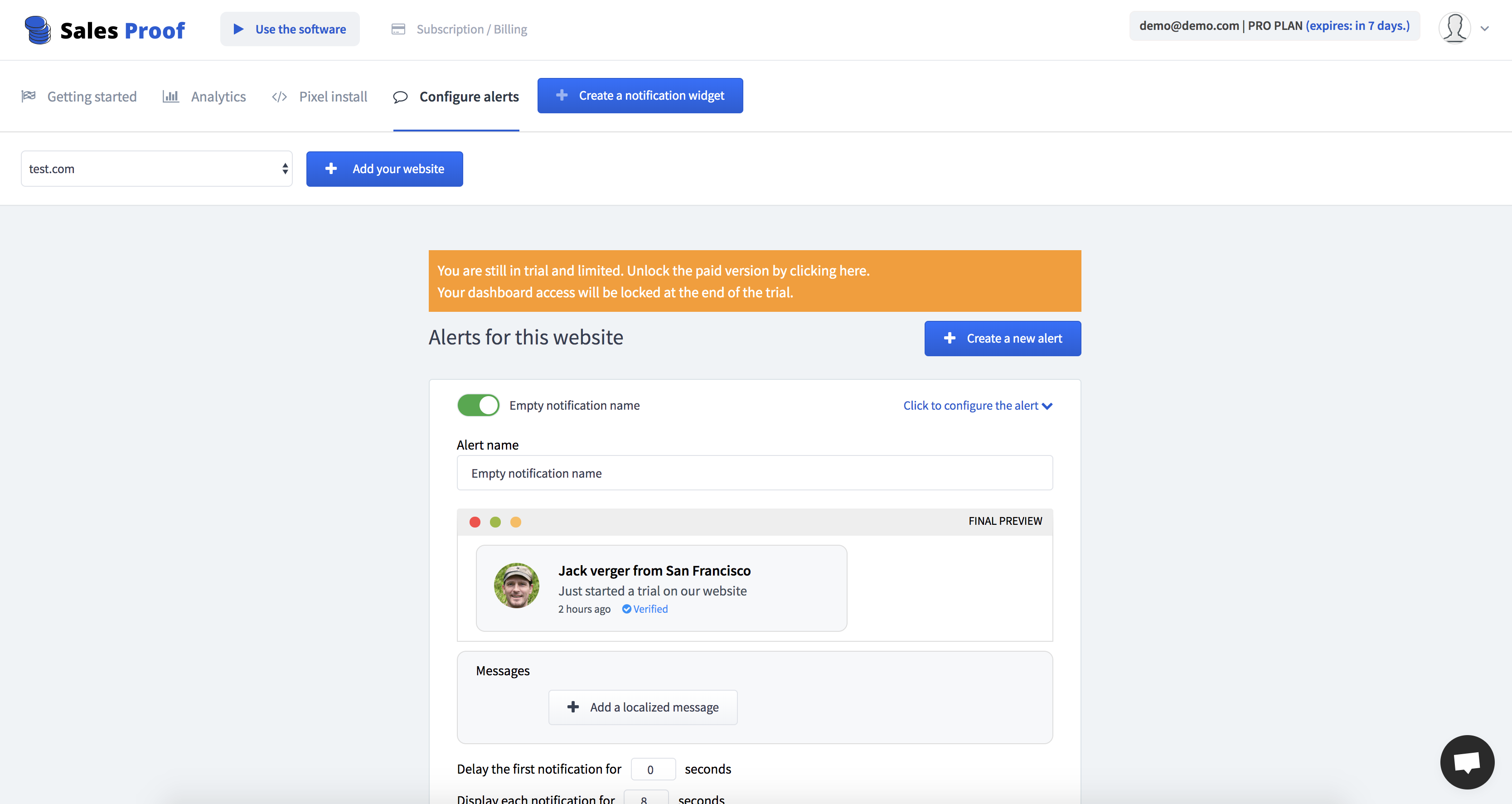Click the 2 hours ago timestamp

(584, 609)
